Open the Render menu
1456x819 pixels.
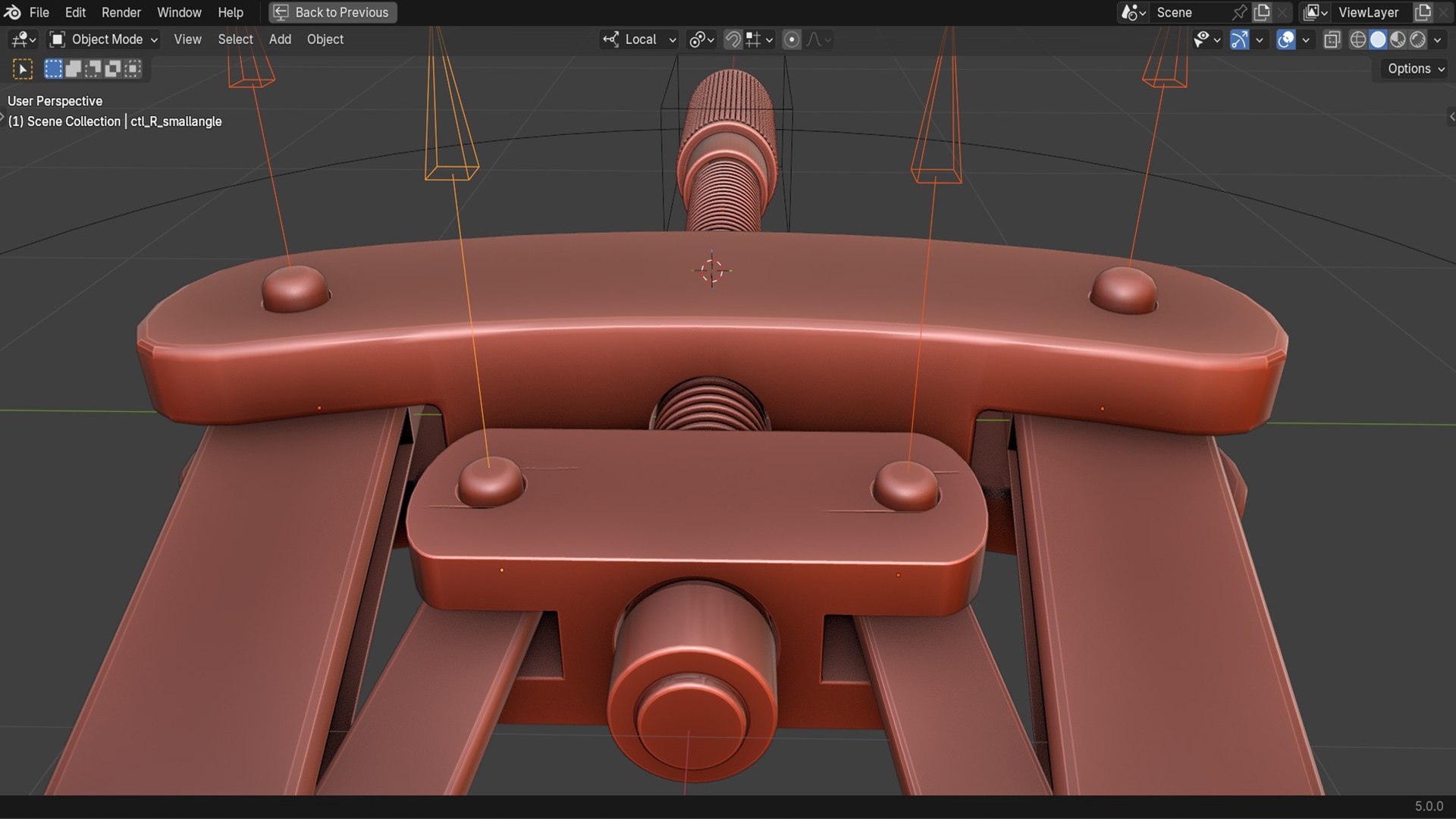click(x=121, y=12)
